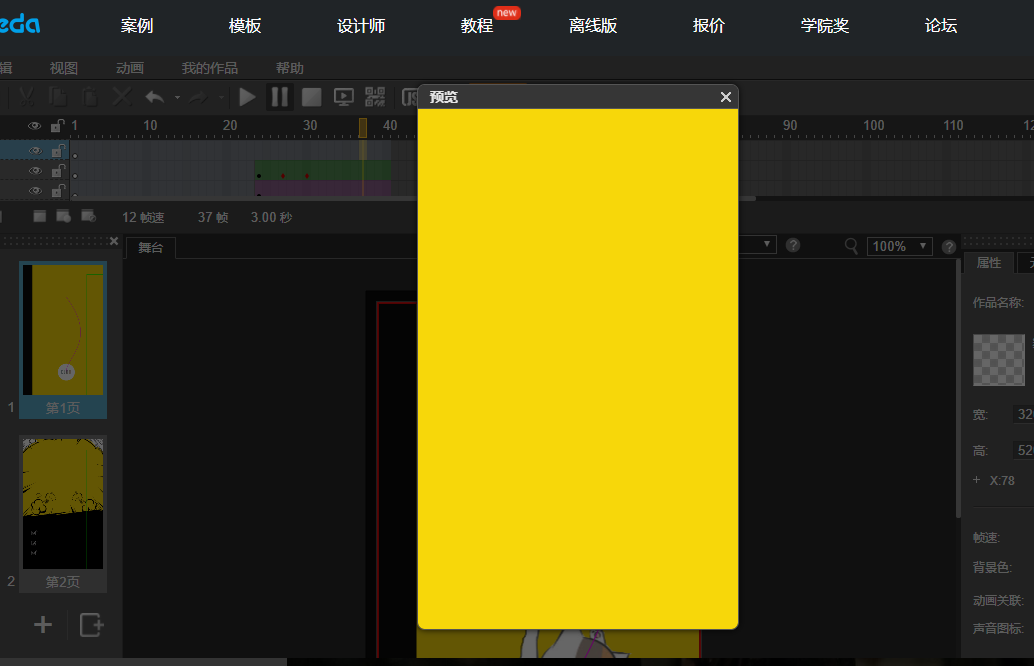Click the preview monitor icon
This screenshot has height=666, width=1034.
click(344, 97)
